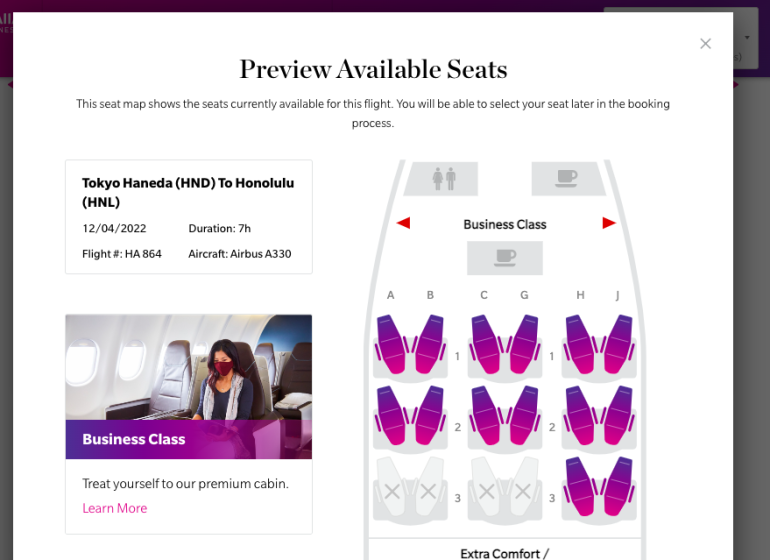Choose seat 2A in row two

pyautogui.click(x=391, y=415)
